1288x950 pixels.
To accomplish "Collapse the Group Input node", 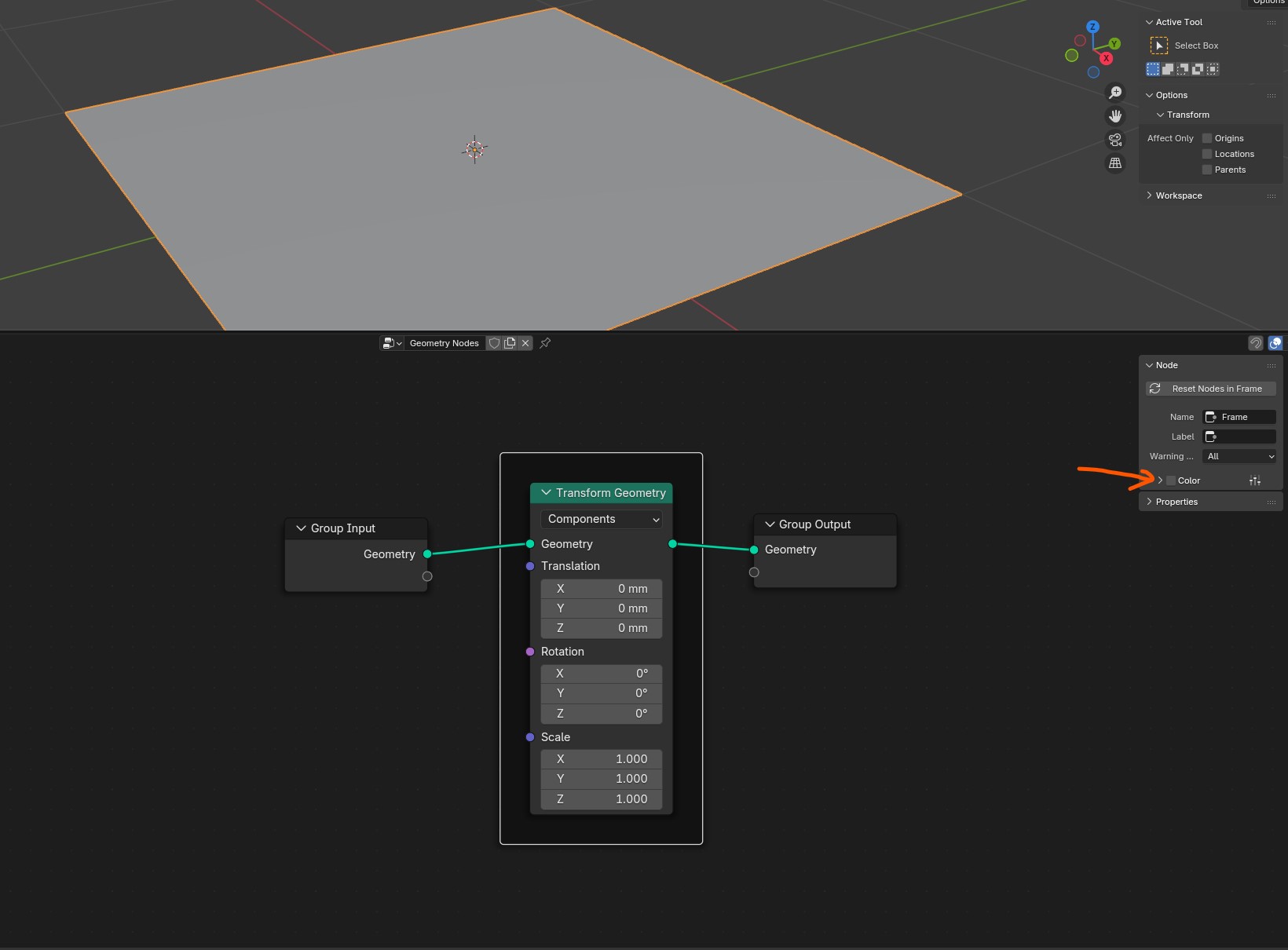I will (301, 528).
